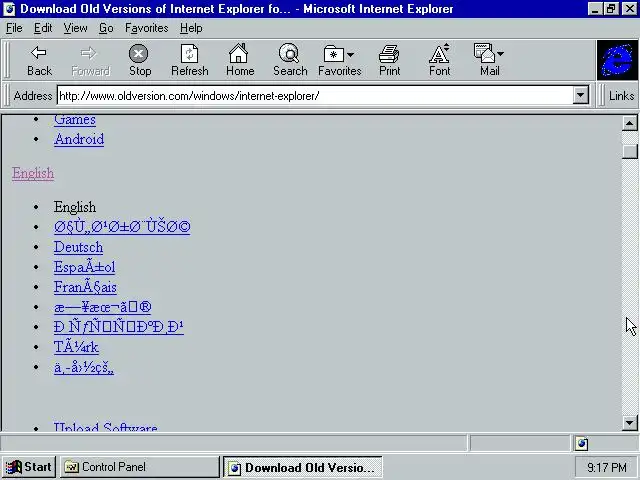Select the TÃ¼rk language link
Screen dimensions: 640x480
point(76,347)
